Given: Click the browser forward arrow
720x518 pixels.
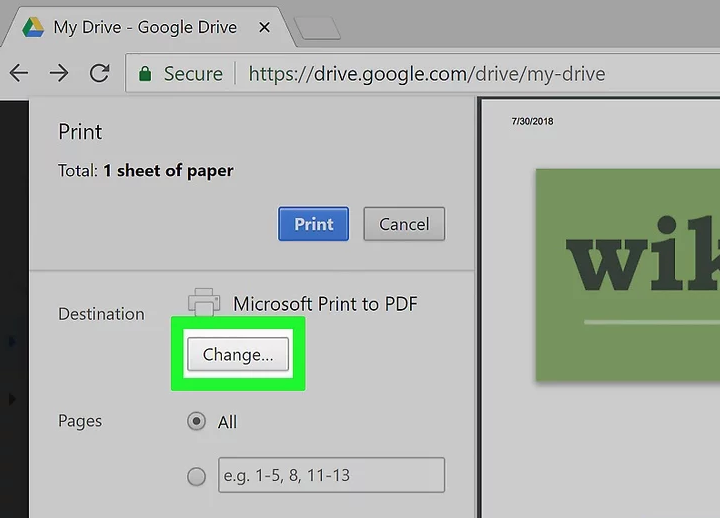Looking at the screenshot, I should coord(59,73).
